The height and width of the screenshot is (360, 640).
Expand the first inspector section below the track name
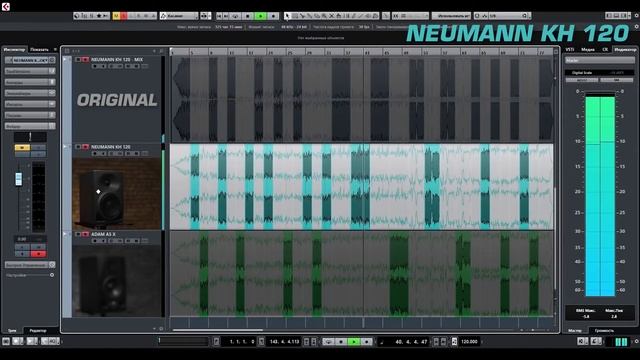click(30, 71)
